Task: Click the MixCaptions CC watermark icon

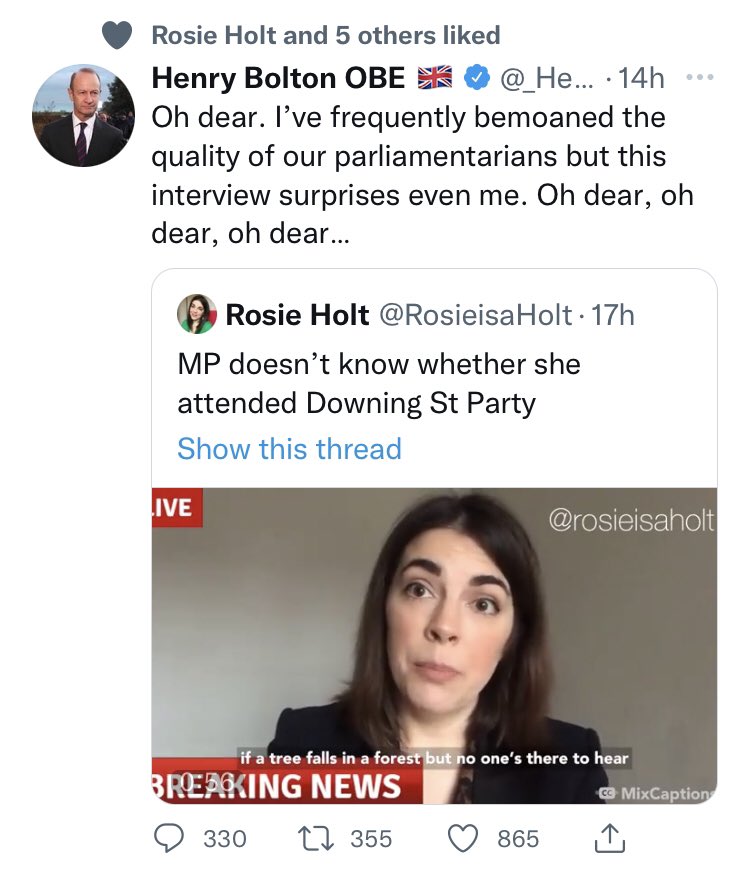Action: pos(605,793)
